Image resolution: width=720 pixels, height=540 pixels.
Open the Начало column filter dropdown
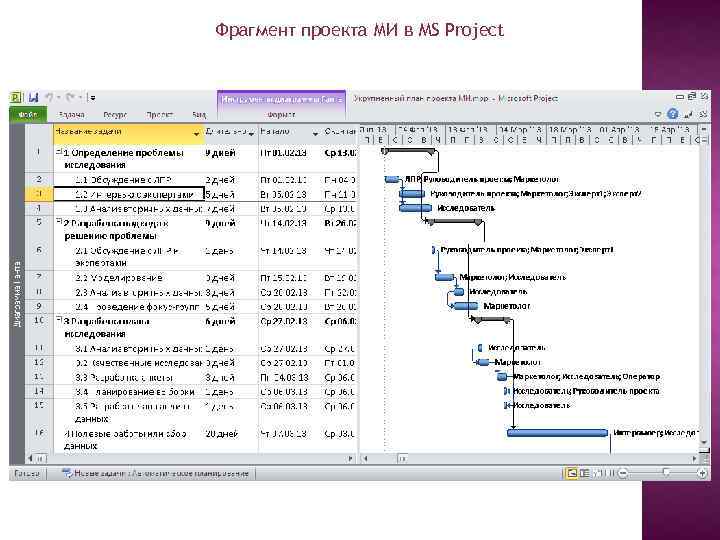pyautogui.click(x=315, y=134)
